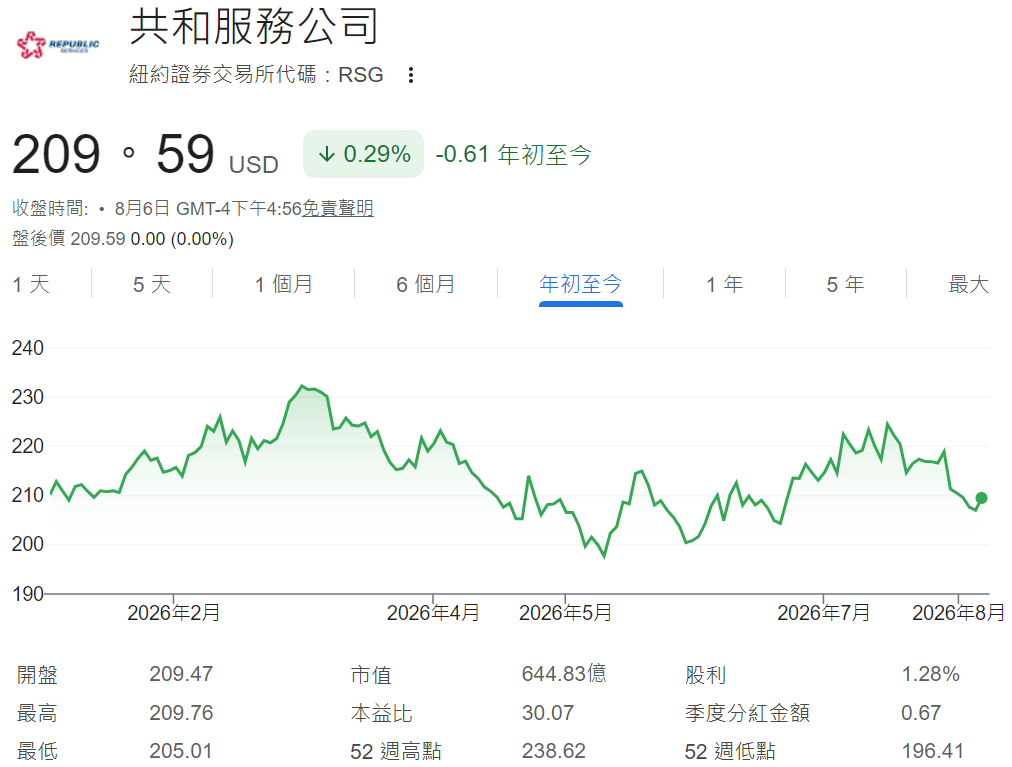Click the 市值 label

click(x=371, y=675)
